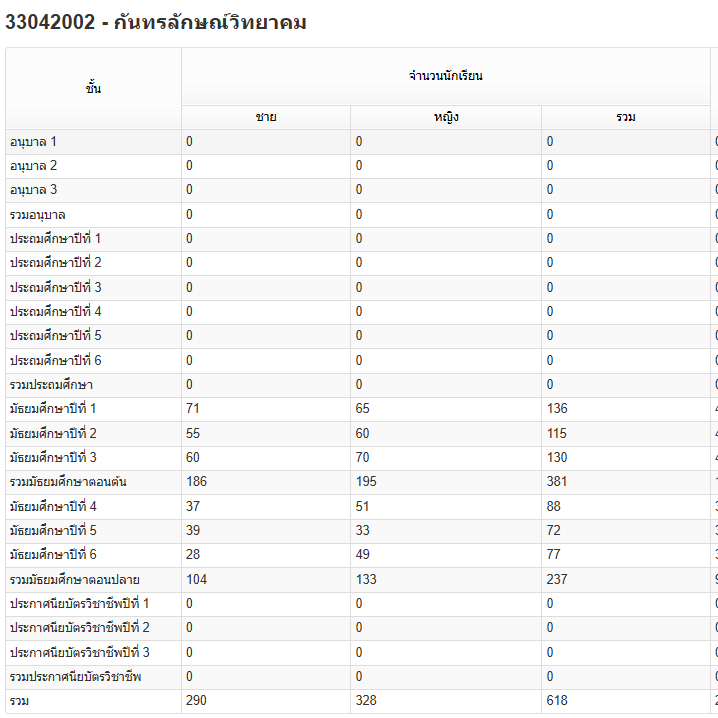This screenshot has height=718, width=718.
Task: Click the ประถมศึกษาปีที่ 4 row label
Action: pos(55,311)
